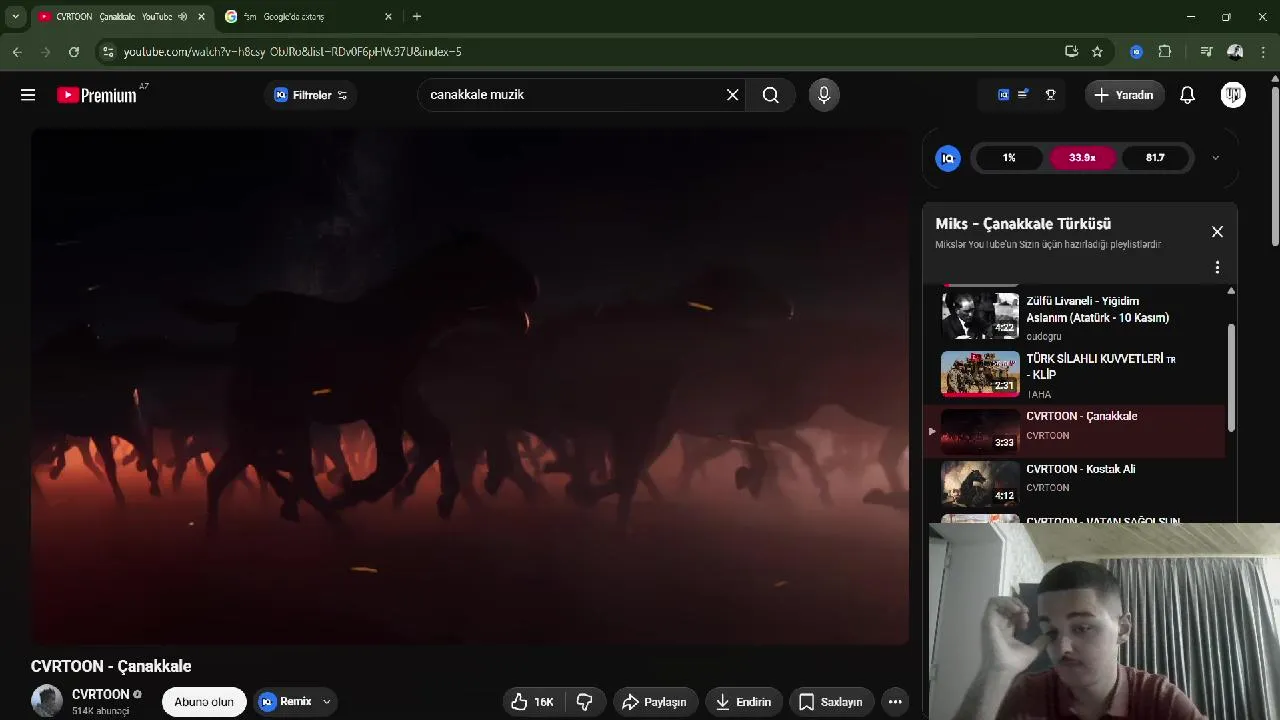This screenshot has width=1280, height=720.
Task: Start voice search with microphone
Action: point(824,95)
